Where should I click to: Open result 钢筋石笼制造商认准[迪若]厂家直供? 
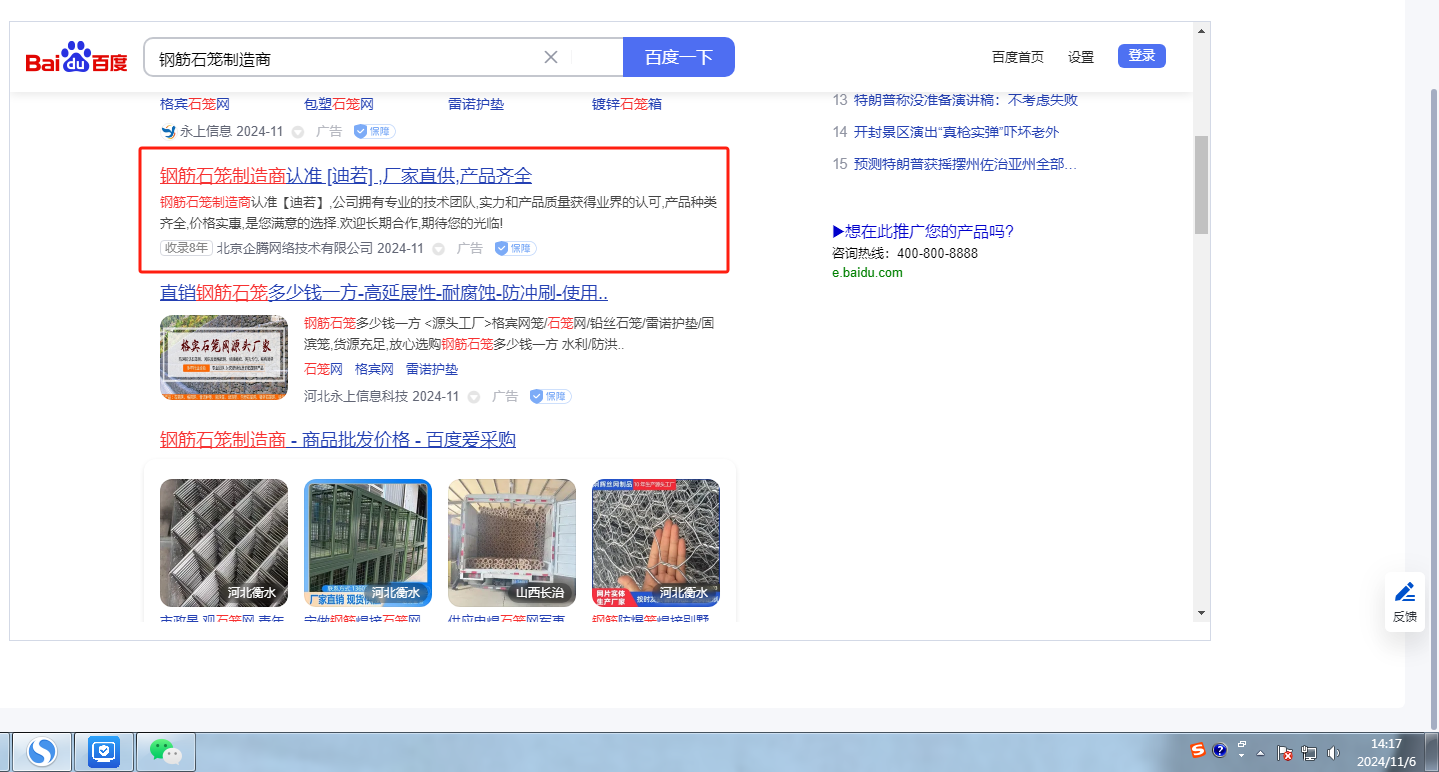[346, 176]
